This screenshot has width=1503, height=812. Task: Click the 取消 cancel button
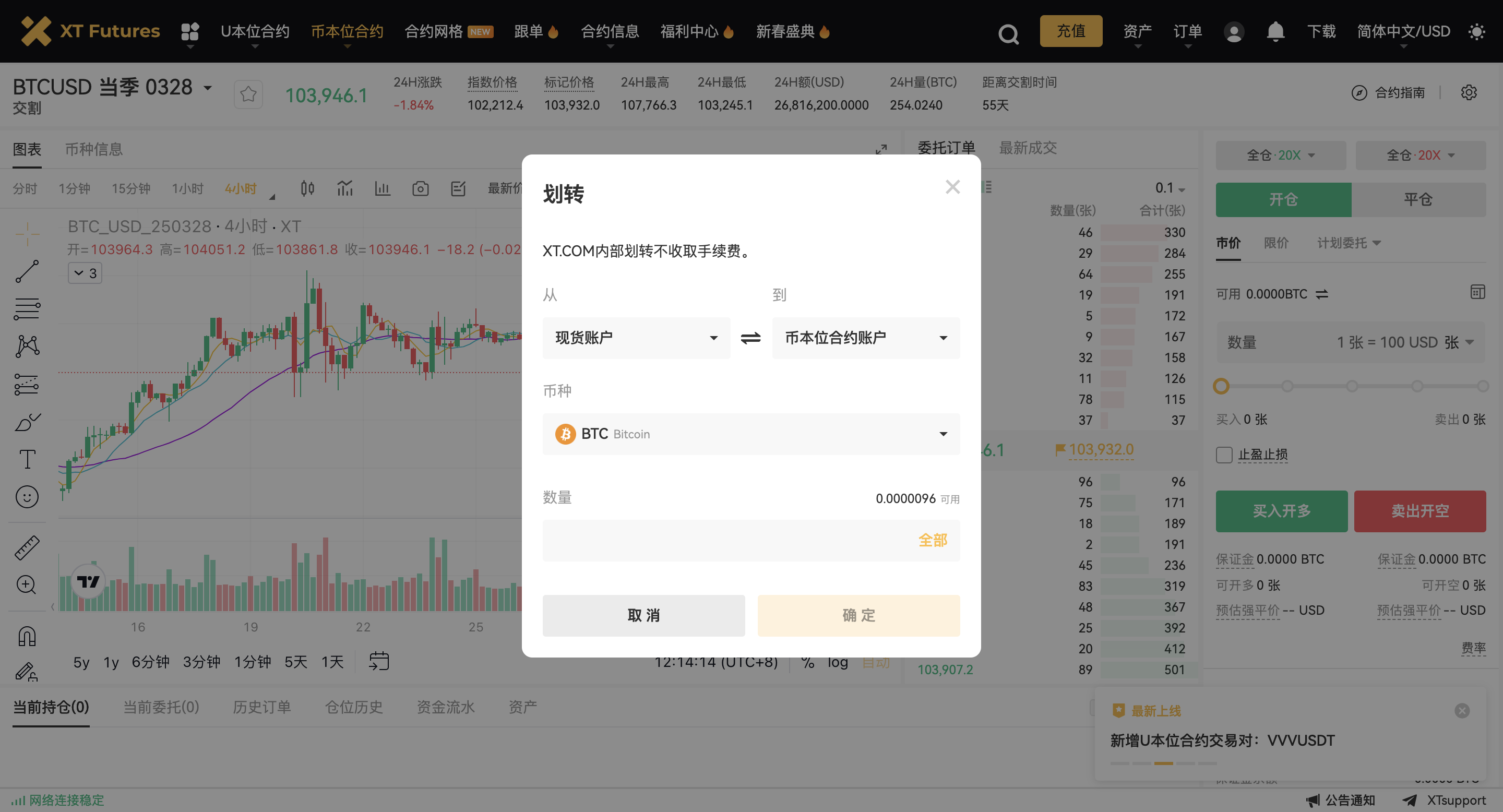pyautogui.click(x=643, y=615)
